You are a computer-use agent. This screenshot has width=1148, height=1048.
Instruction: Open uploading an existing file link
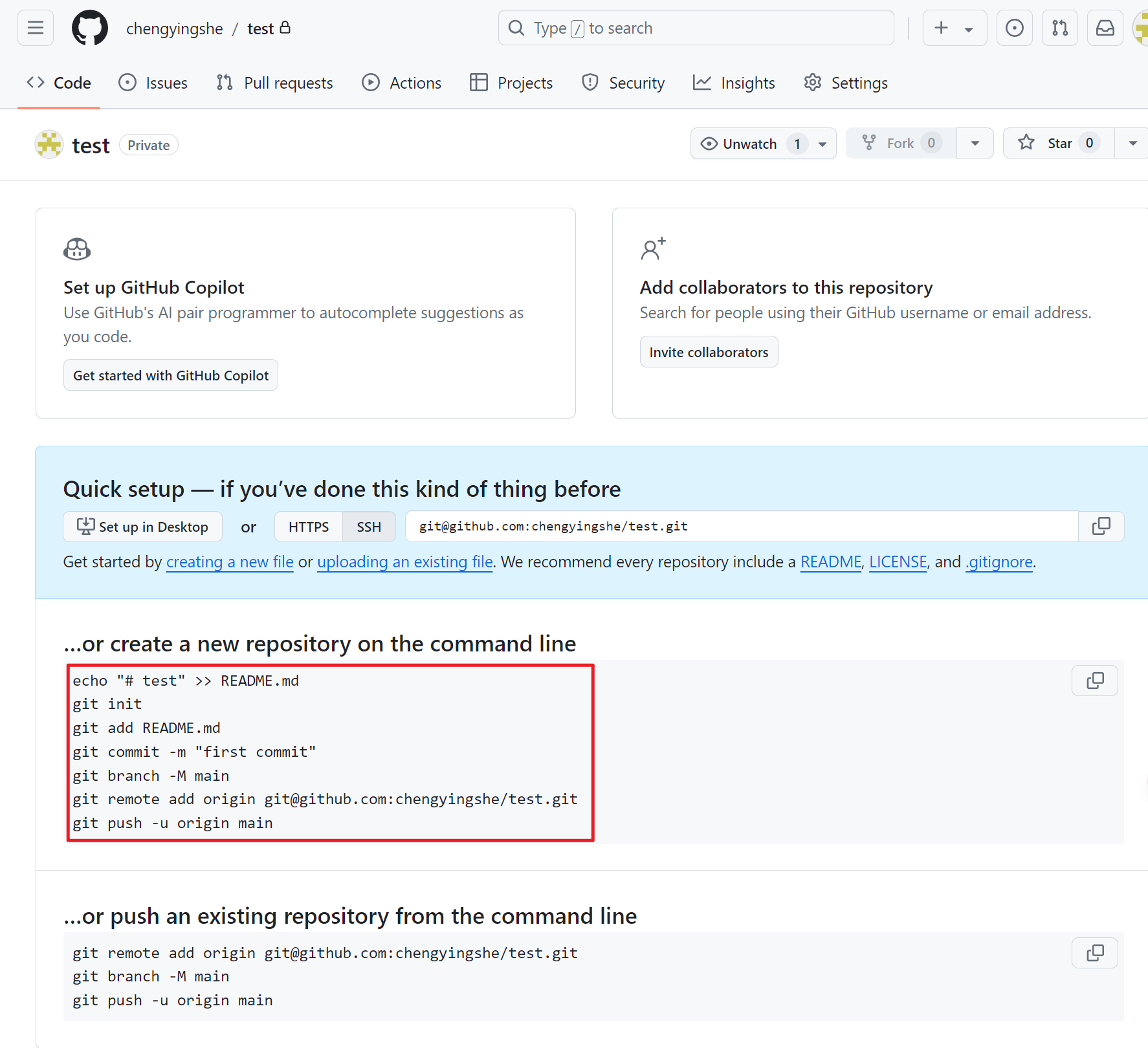(x=405, y=562)
